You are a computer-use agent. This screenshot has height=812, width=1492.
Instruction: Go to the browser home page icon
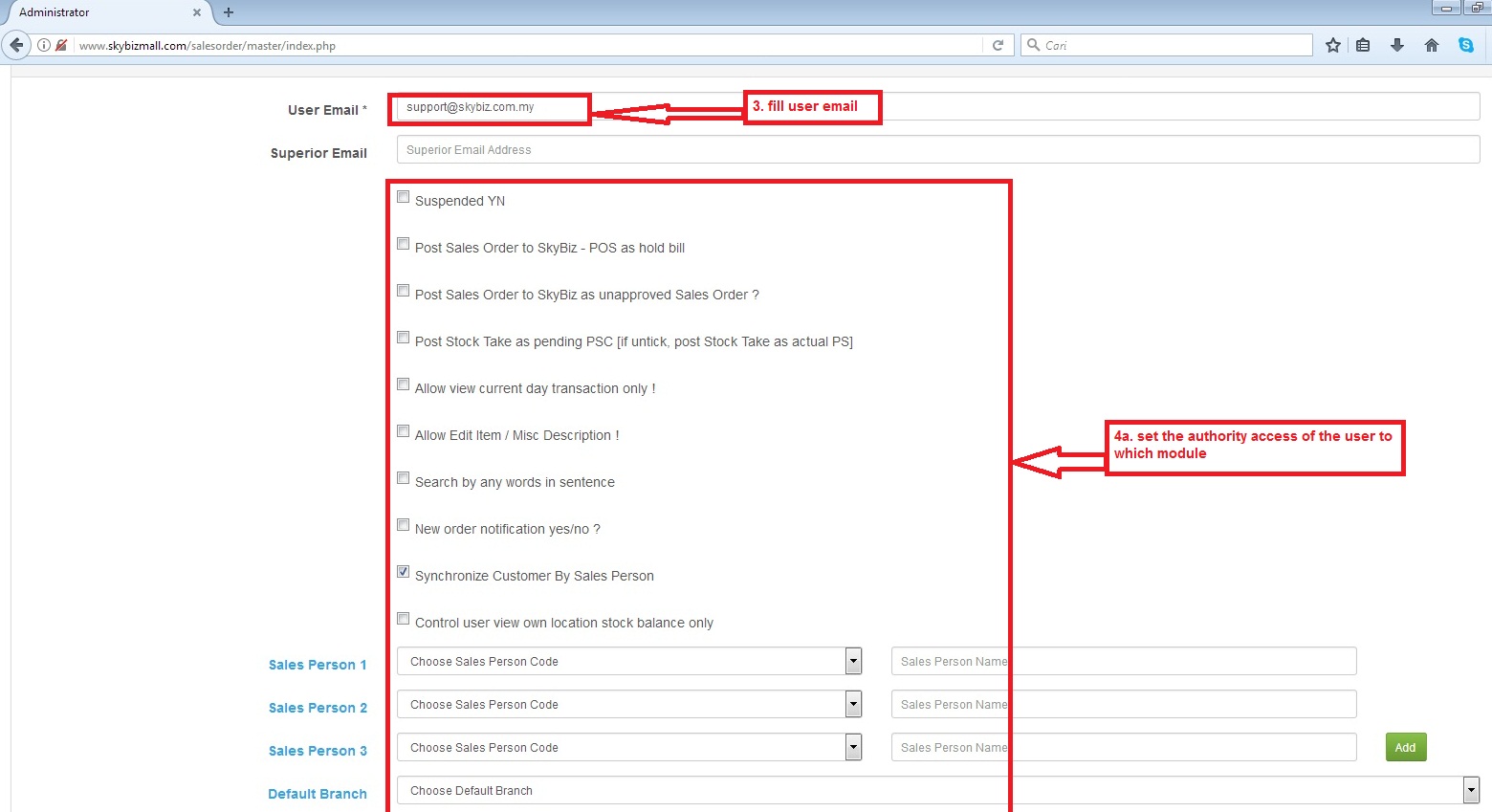[1431, 45]
